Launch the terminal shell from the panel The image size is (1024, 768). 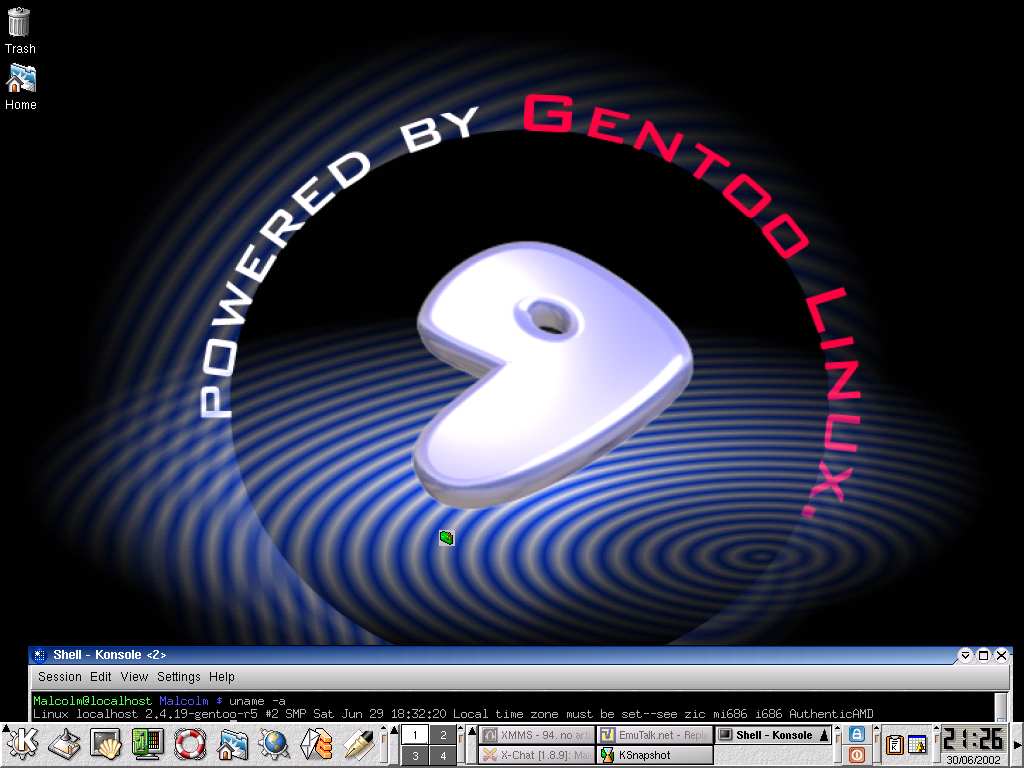tap(106, 743)
